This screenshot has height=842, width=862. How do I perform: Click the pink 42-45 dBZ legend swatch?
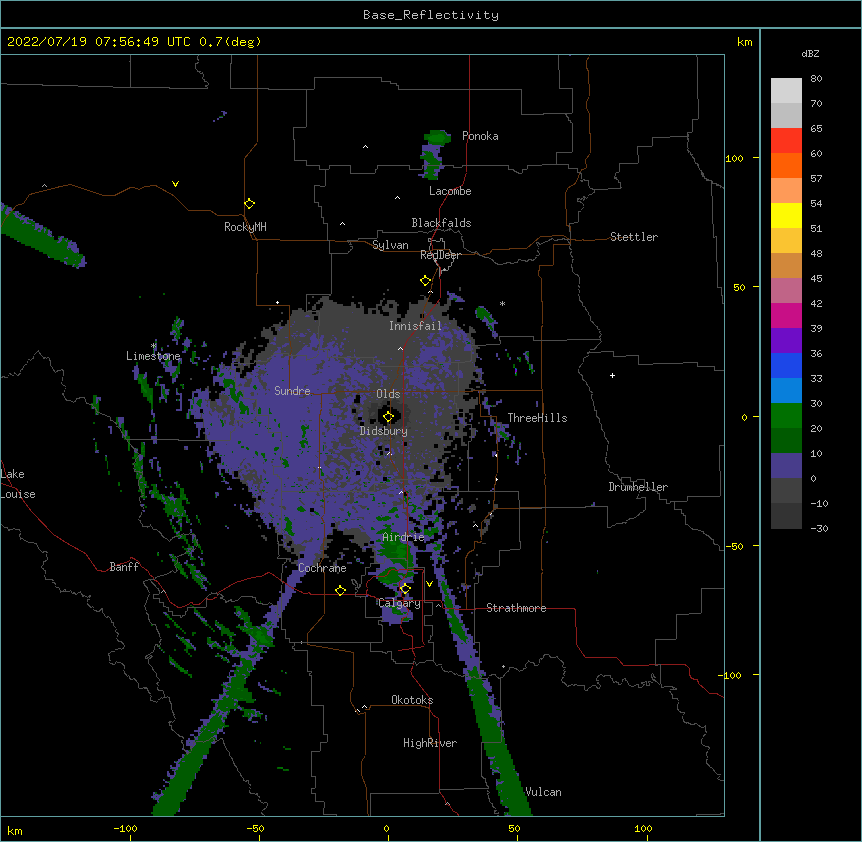[x=786, y=291]
